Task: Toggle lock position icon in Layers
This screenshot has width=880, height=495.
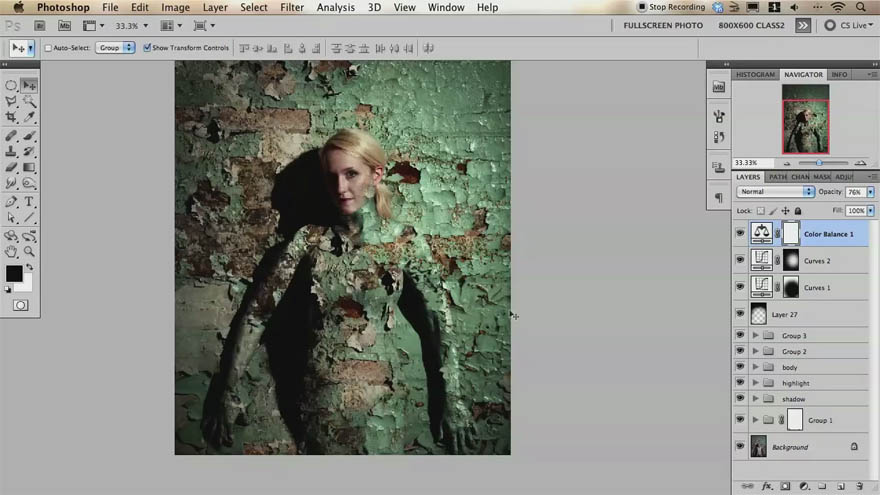Action: [785, 210]
